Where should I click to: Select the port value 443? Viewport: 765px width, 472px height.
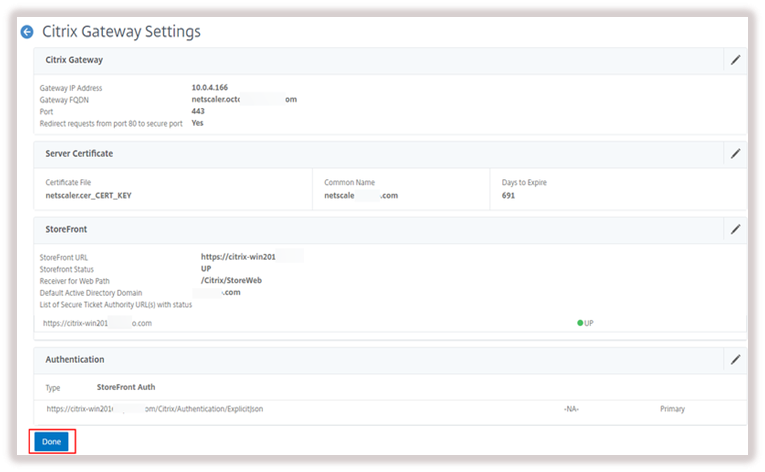(198, 111)
